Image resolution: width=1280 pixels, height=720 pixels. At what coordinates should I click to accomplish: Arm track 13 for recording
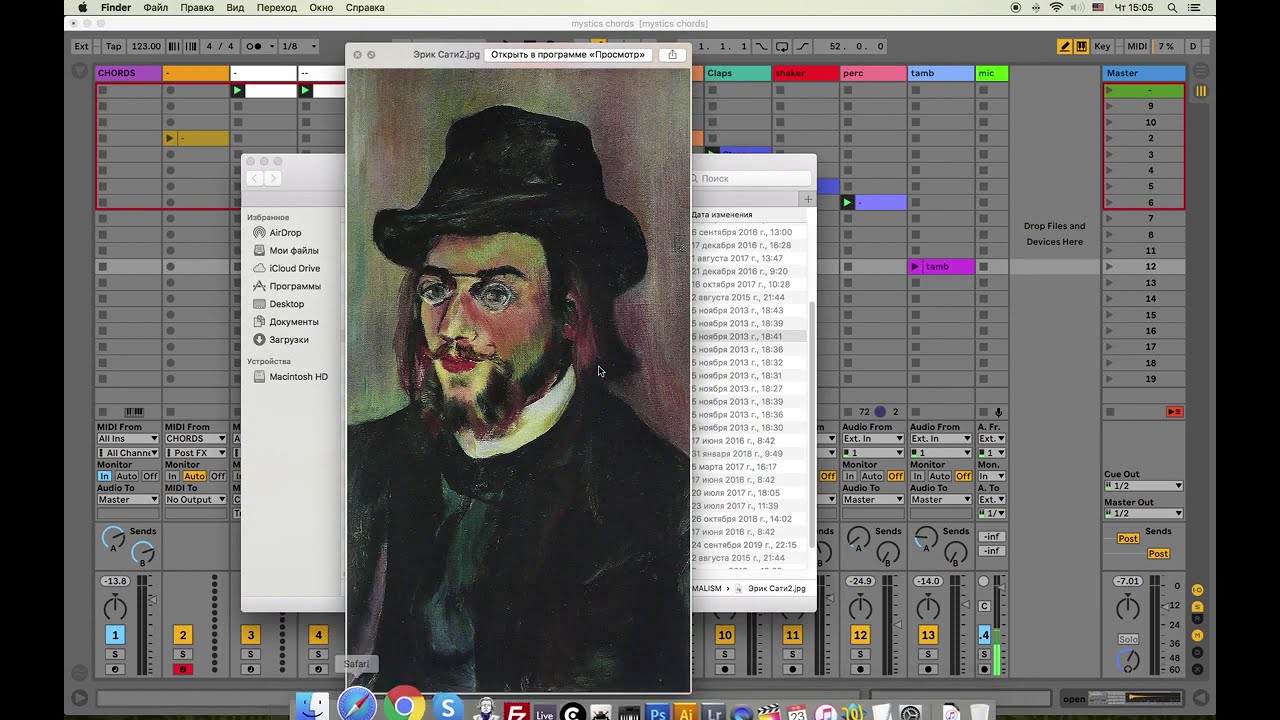point(928,669)
